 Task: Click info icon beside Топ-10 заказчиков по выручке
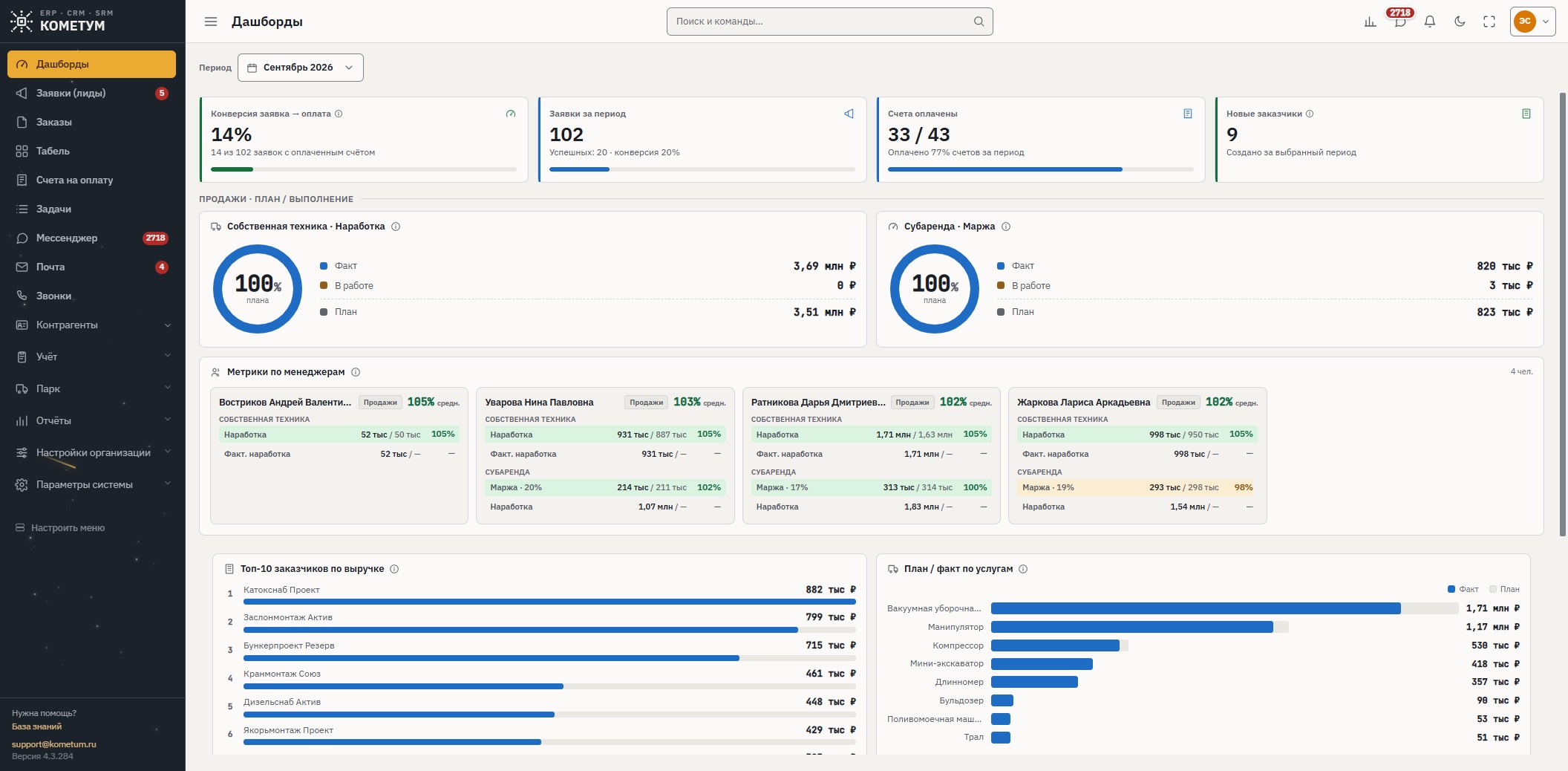pos(394,569)
